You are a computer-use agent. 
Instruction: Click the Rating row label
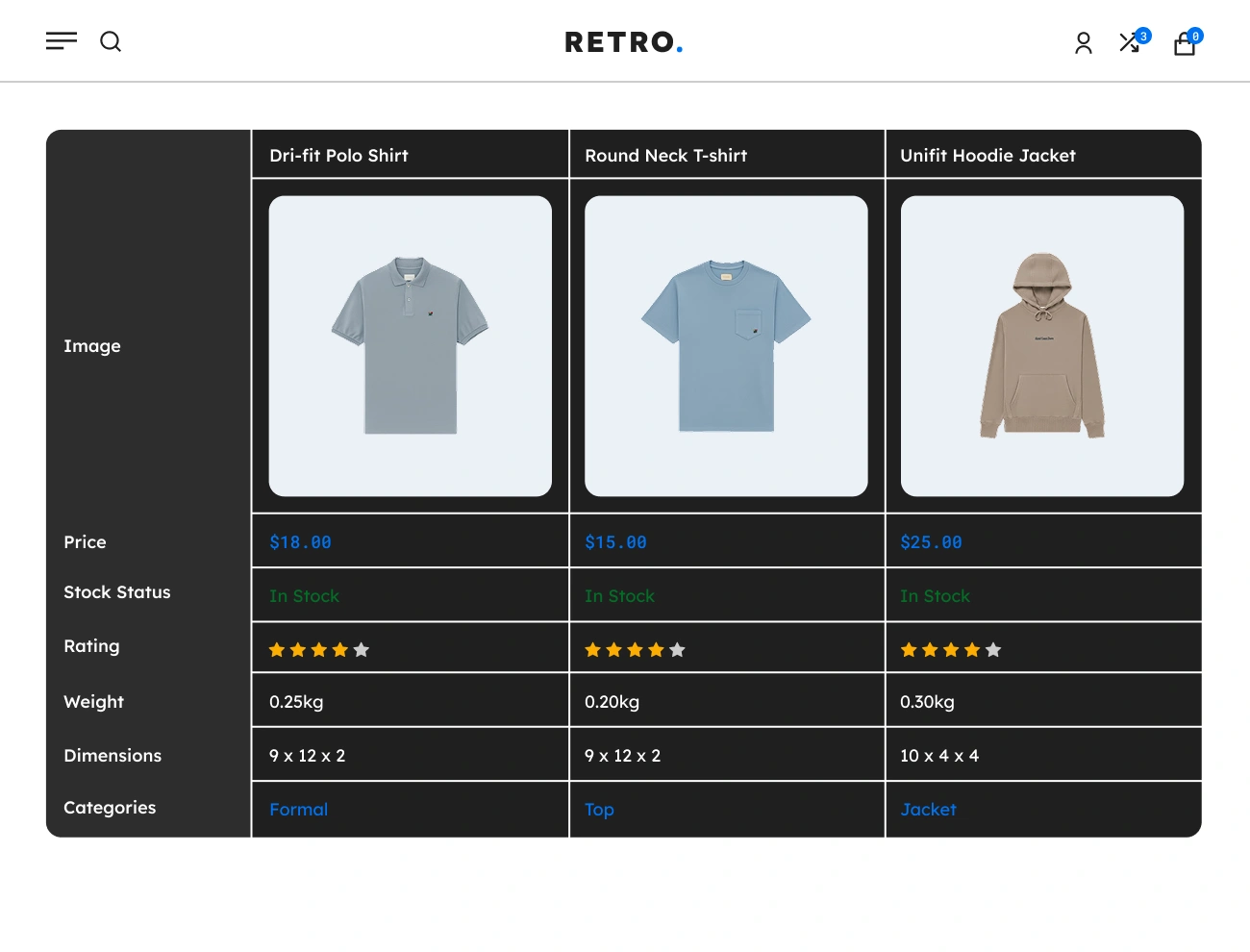coord(91,646)
